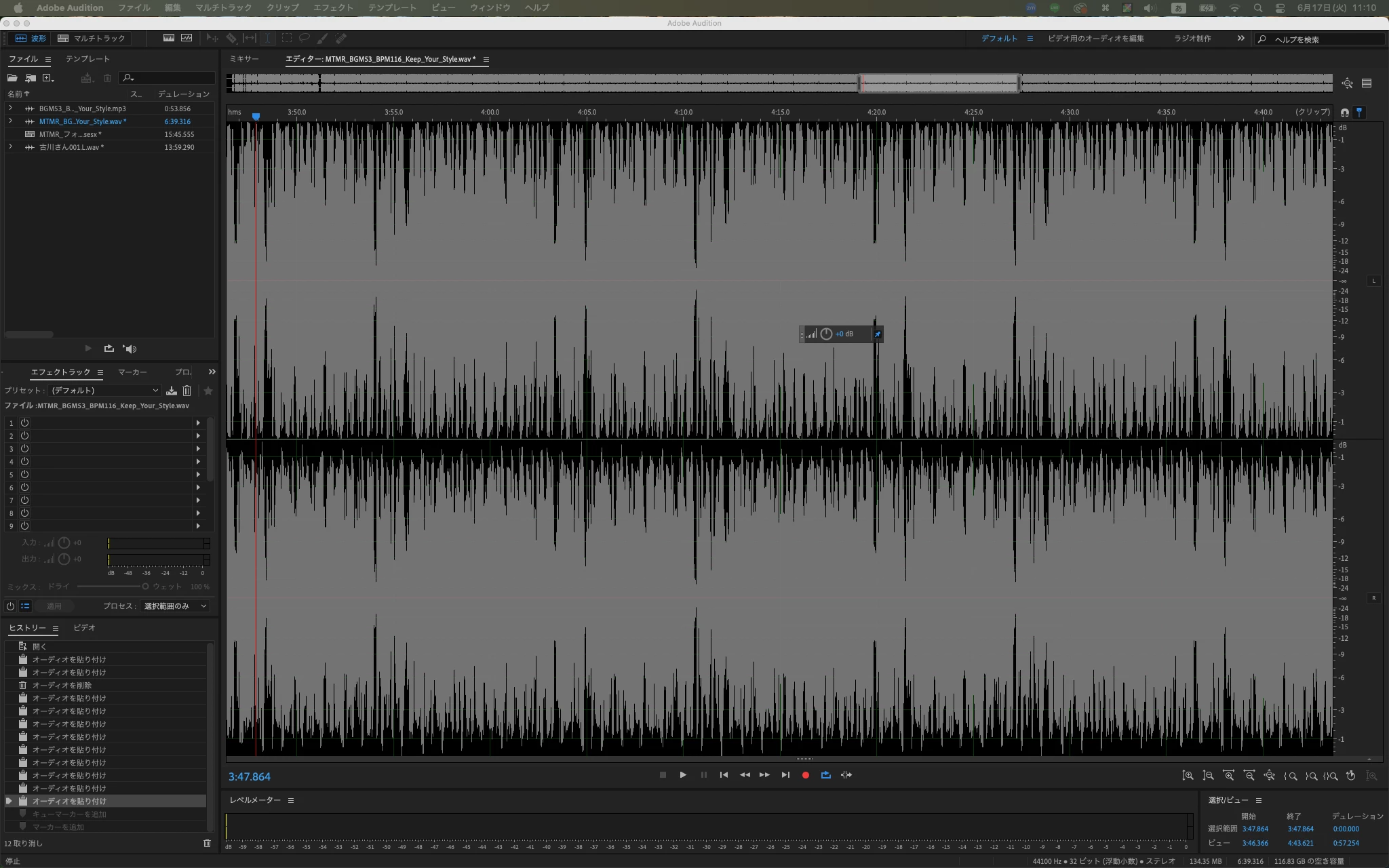Open the エフェクト menu
1389x868 pixels.
pyautogui.click(x=333, y=7)
